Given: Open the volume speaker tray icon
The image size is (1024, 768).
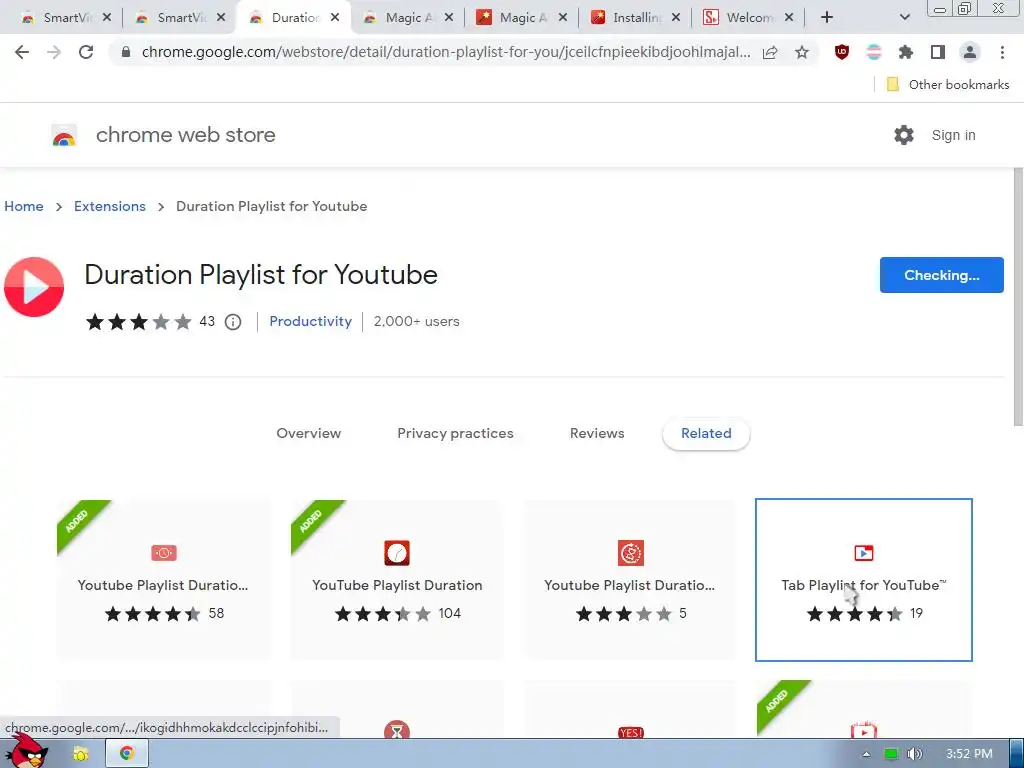Looking at the screenshot, I should click(915, 754).
